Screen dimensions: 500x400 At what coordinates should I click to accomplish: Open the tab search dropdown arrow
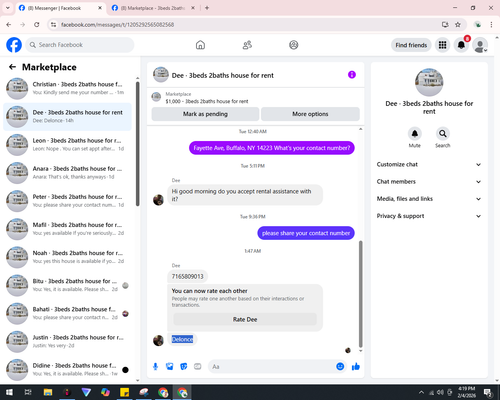pos(8,8)
